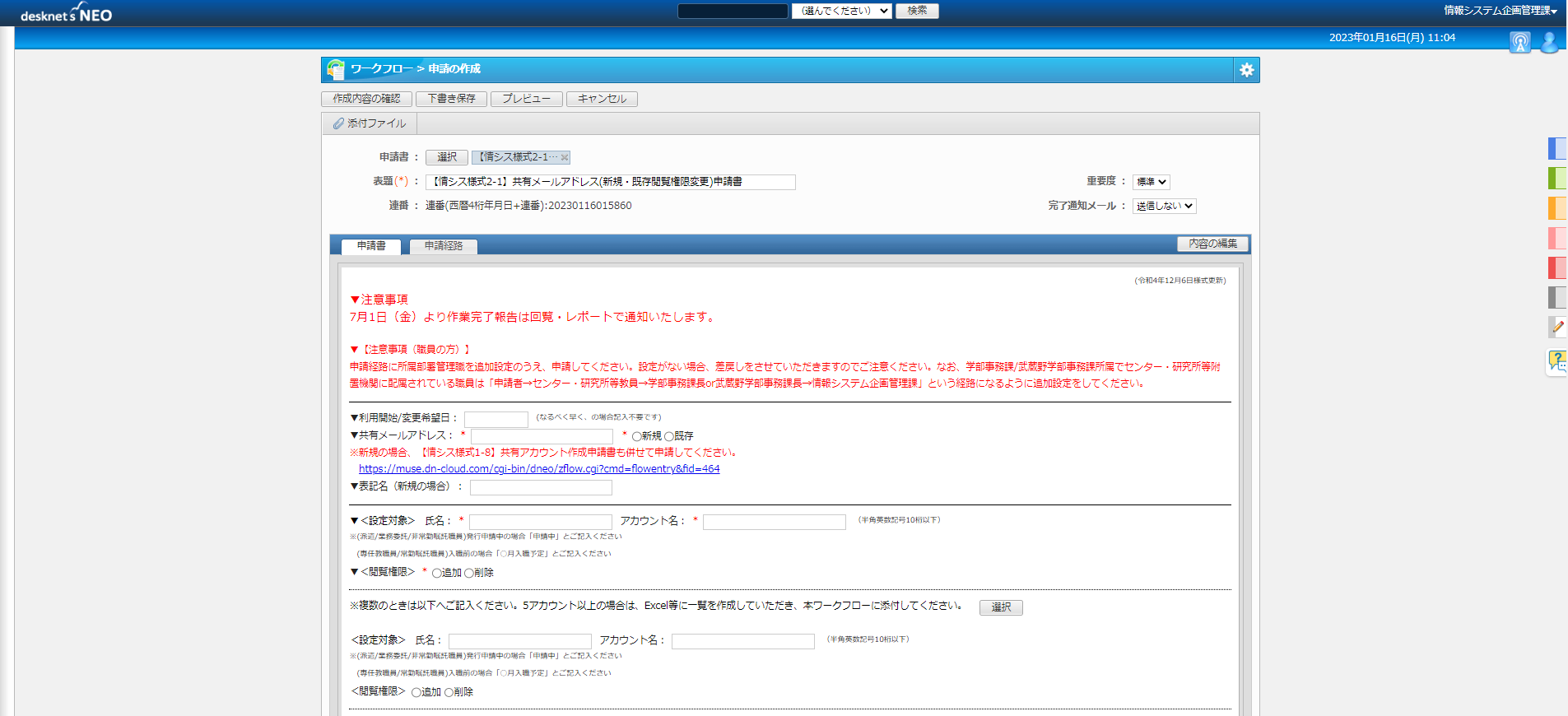Viewport: 1568px width, 716px height.
Task: Select the pencil memo icon on right edge
Action: 1557,327
